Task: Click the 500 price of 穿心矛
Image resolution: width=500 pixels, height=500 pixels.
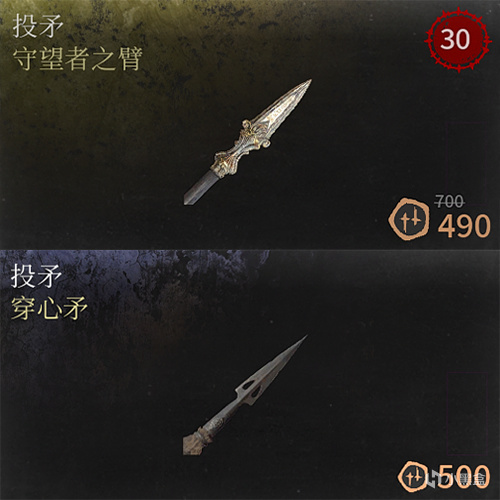Action: (463, 477)
